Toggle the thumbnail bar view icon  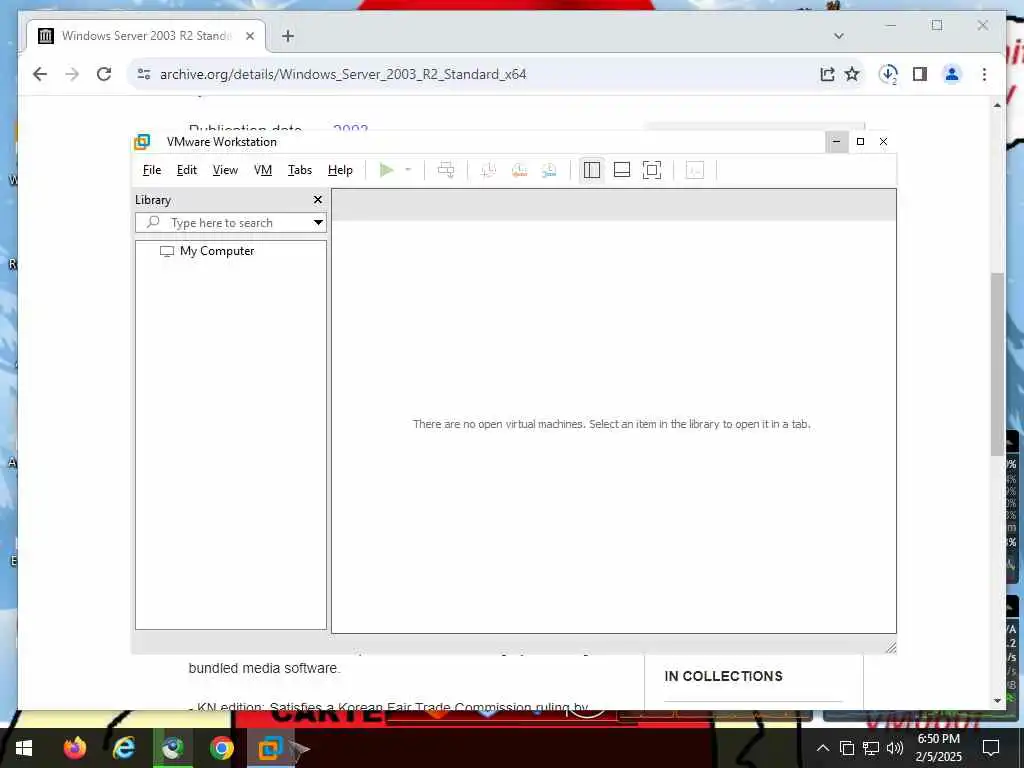click(x=622, y=170)
